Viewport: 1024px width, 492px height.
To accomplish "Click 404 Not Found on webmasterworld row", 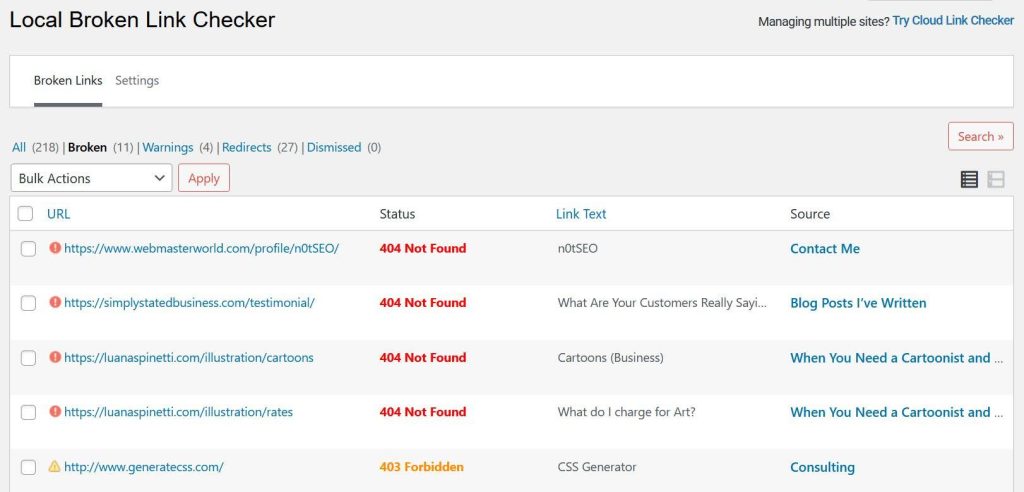I will (x=423, y=248).
